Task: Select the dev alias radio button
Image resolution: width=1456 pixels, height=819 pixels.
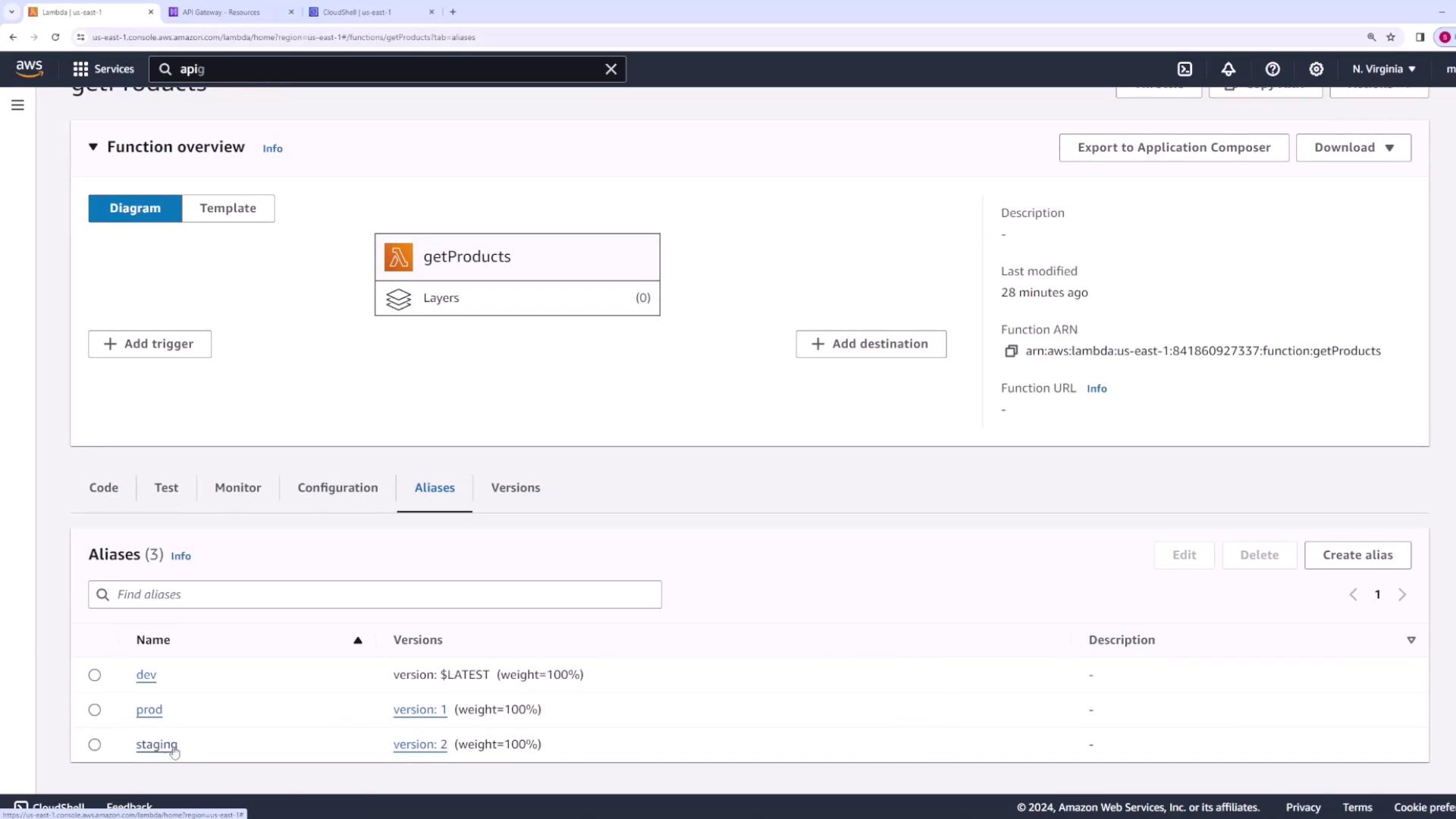Action: pos(95,675)
